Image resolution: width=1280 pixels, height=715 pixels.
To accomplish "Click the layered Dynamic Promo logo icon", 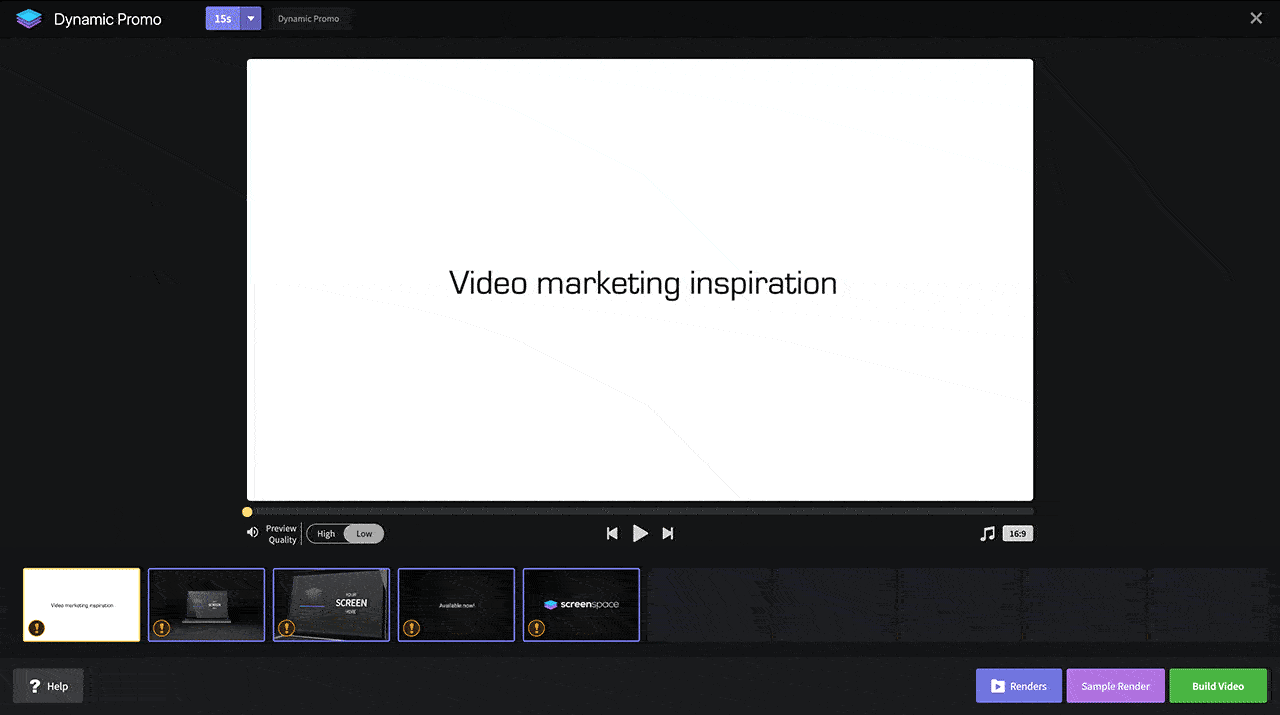I will (x=29, y=19).
